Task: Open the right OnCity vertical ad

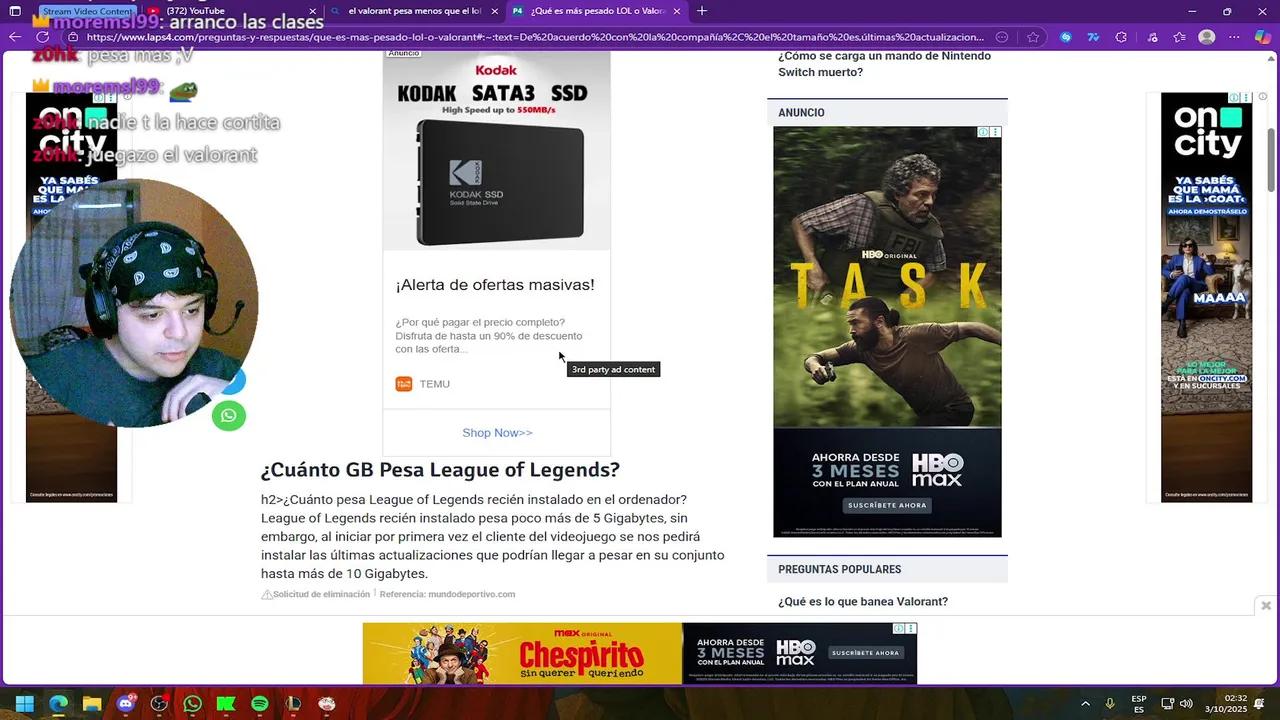Action: [1206, 297]
